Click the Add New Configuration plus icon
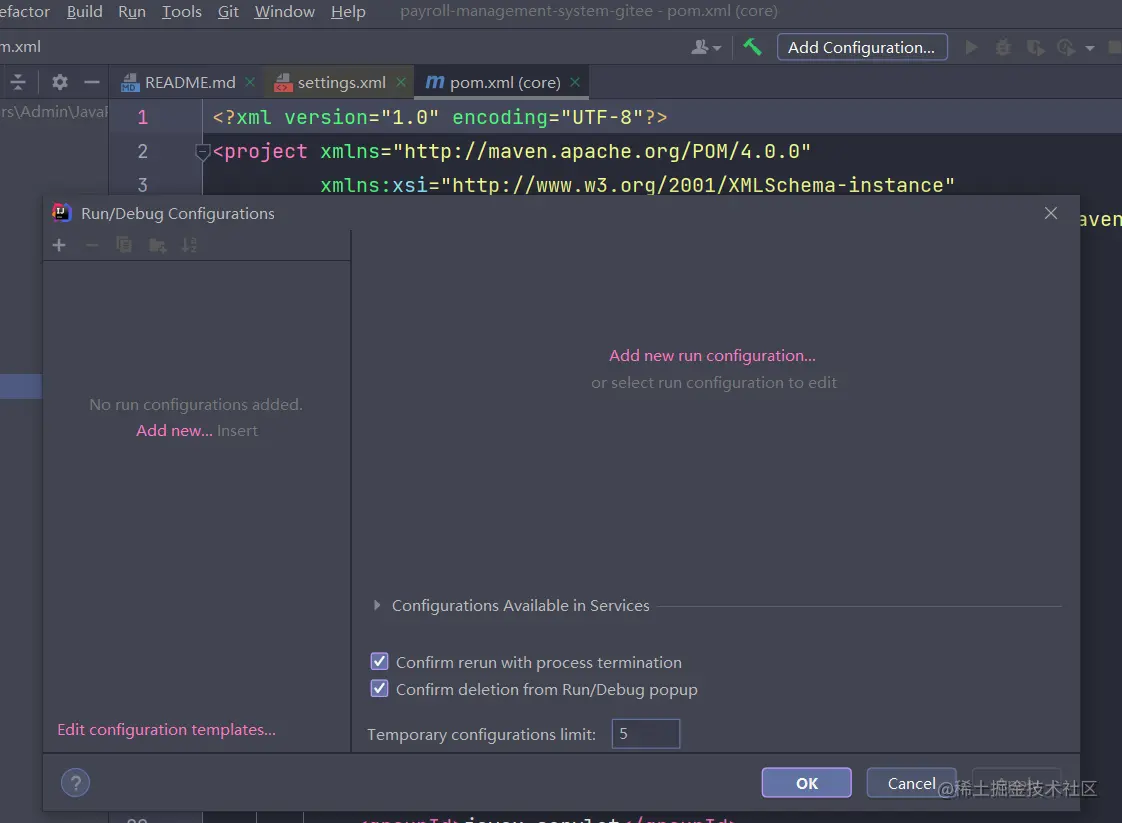The height and width of the screenshot is (823, 1122). click(x=59, y=245)
